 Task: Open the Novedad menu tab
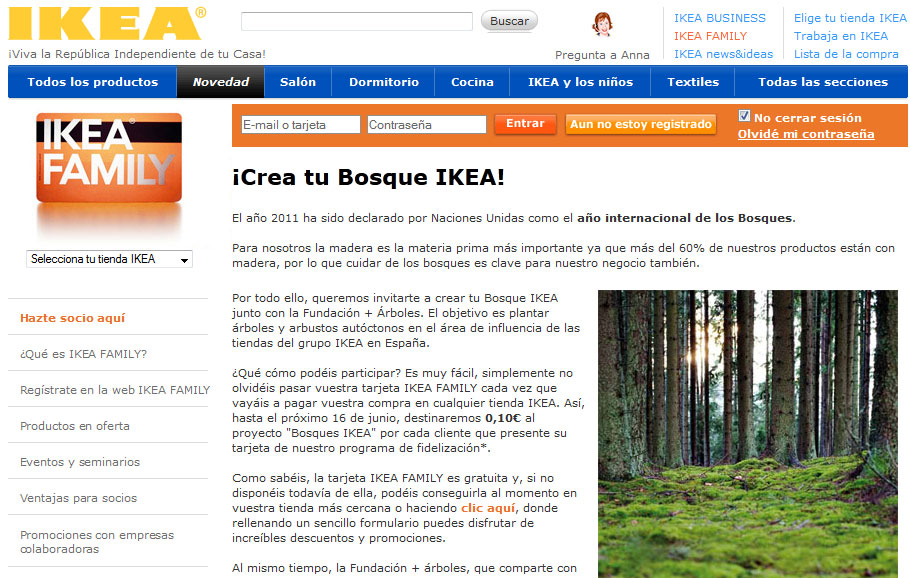point(221,82)
